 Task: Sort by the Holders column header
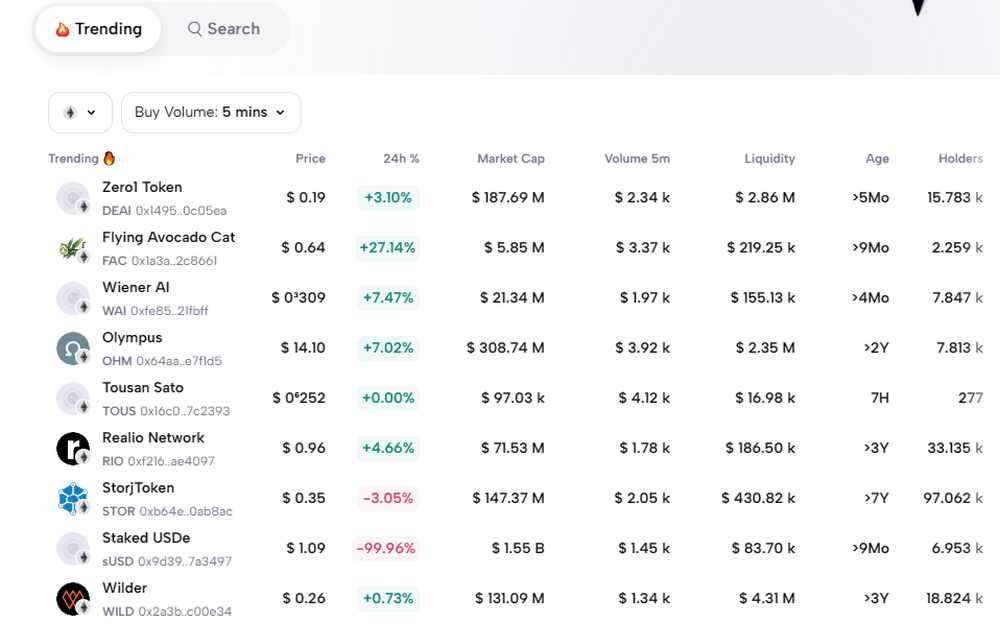(960, 159)
